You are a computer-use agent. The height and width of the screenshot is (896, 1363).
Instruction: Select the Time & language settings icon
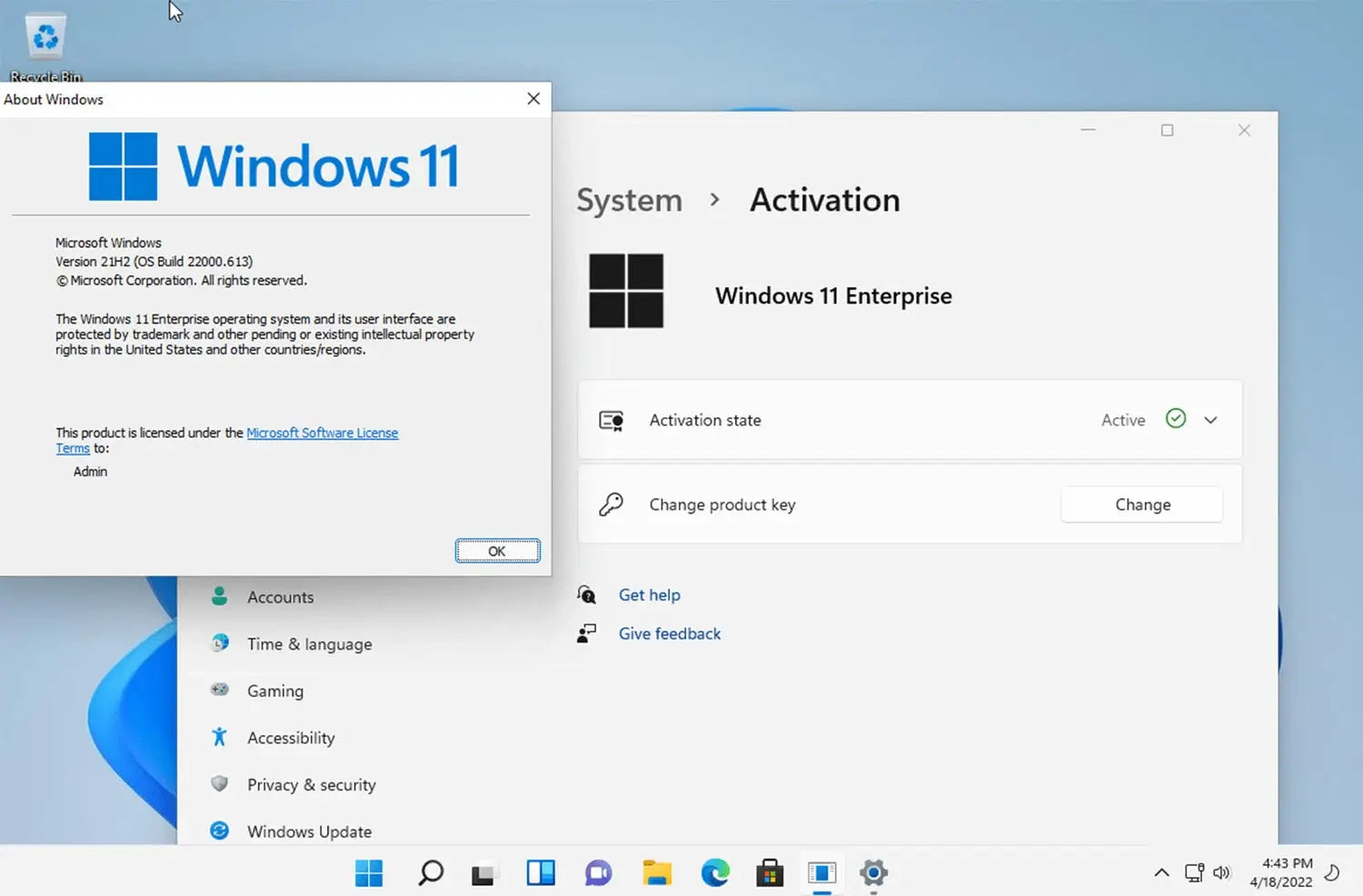point(219,643)
